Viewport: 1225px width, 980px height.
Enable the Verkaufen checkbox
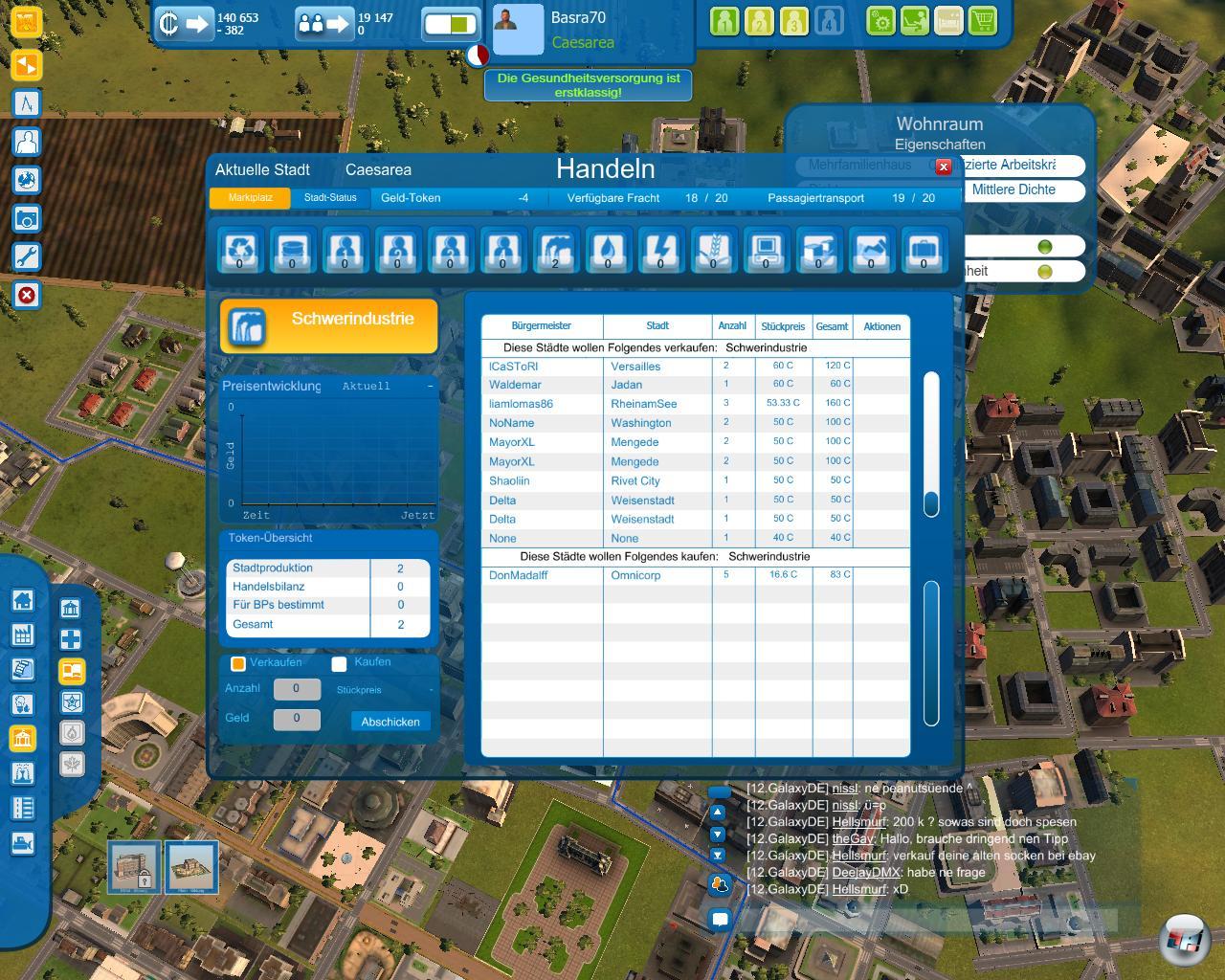click(x=238, y=663)
